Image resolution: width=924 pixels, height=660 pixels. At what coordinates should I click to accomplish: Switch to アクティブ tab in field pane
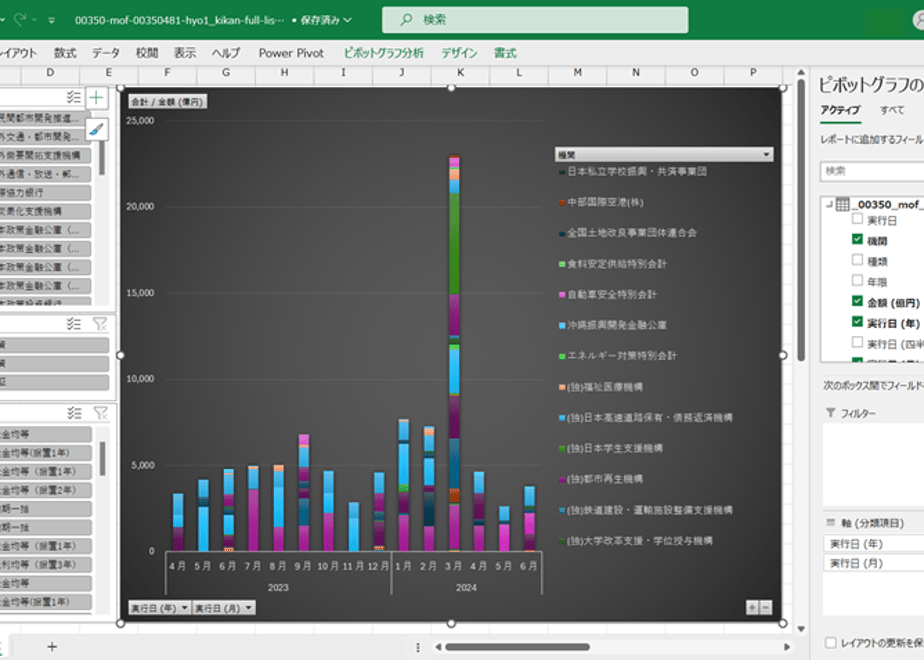(840, 110)
